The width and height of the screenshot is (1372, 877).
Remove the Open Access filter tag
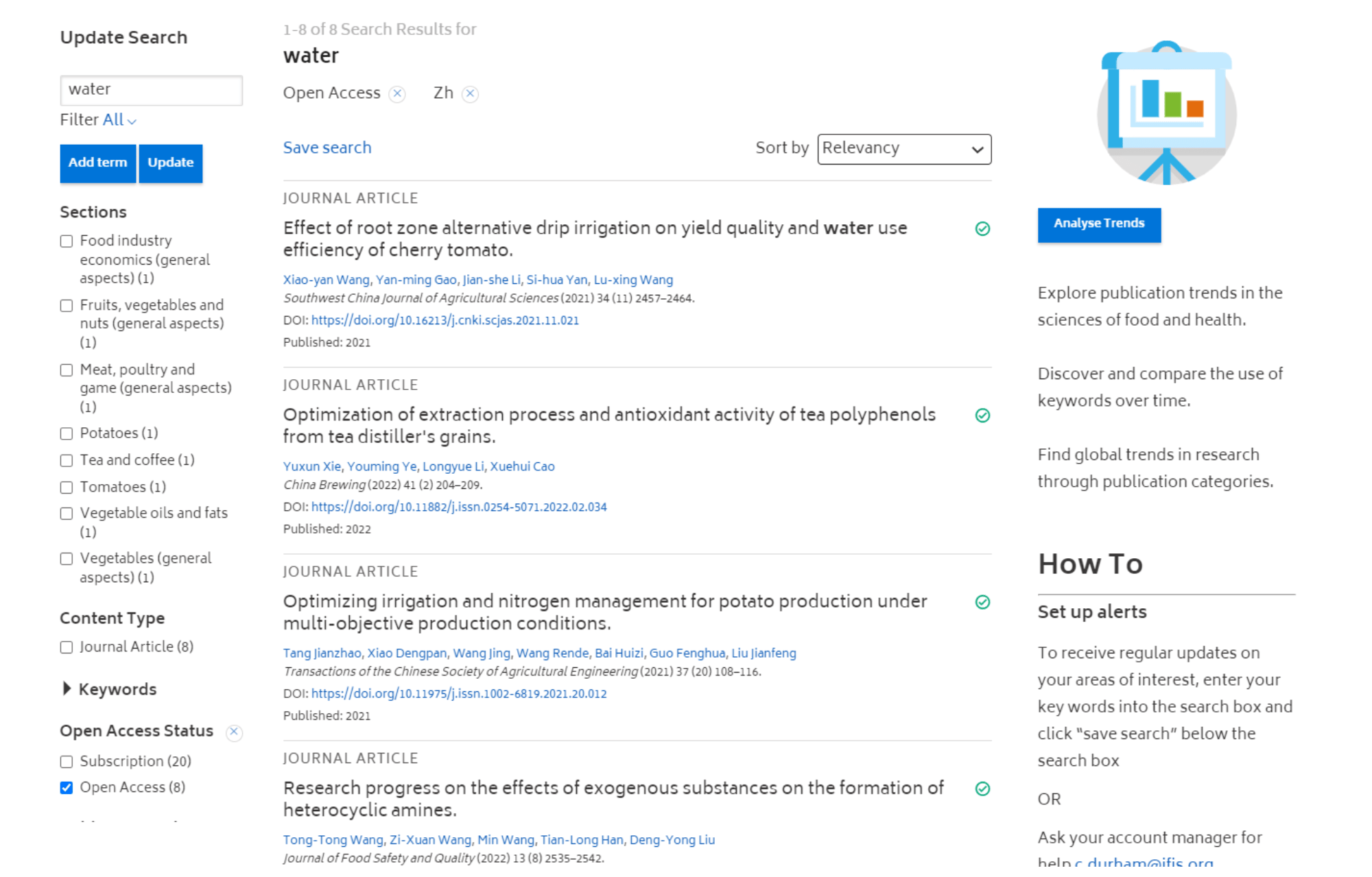point(397,94)
